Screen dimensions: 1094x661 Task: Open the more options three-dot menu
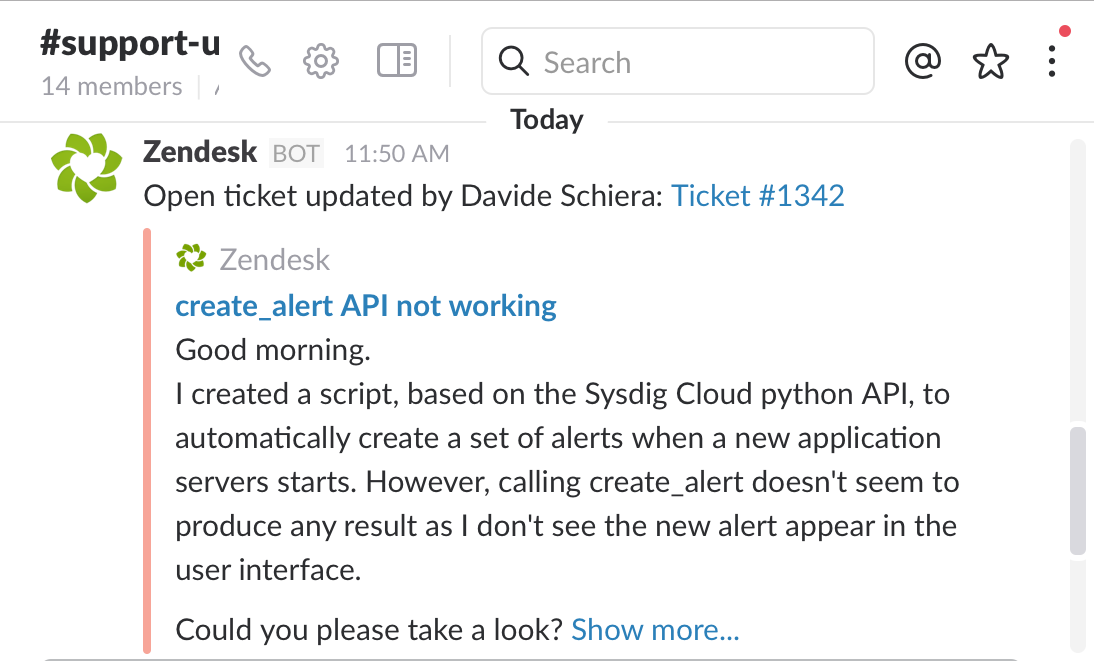tap(1051, 61)
